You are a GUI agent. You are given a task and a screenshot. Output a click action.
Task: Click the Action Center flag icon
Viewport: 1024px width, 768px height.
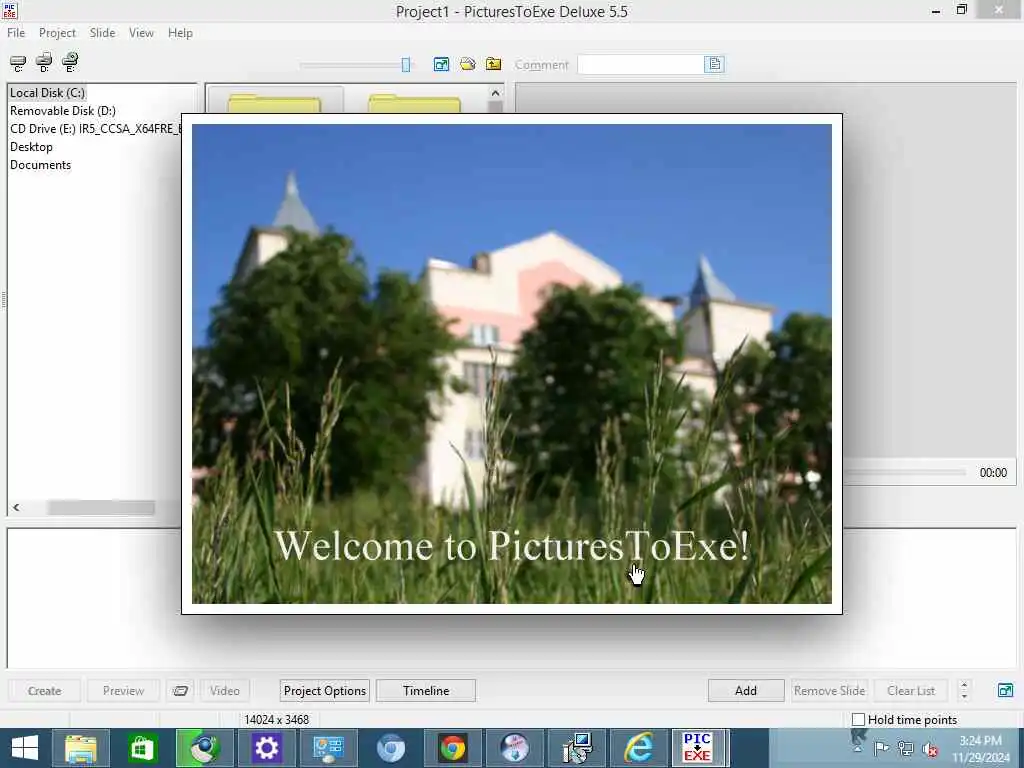pyautogui.click(x=881, y=748)
